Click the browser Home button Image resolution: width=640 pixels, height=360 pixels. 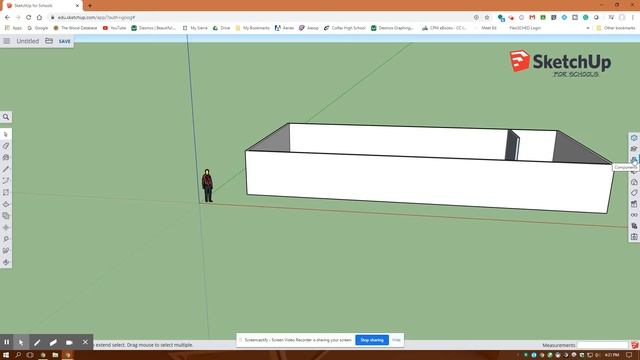(x=39, y=18)
